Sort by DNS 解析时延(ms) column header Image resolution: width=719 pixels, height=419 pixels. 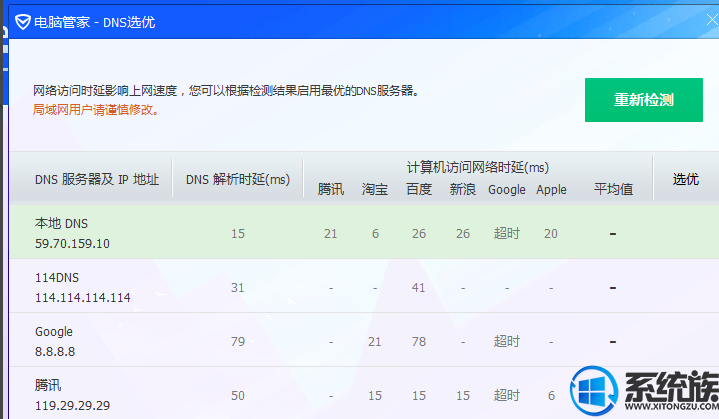point(237,180)
